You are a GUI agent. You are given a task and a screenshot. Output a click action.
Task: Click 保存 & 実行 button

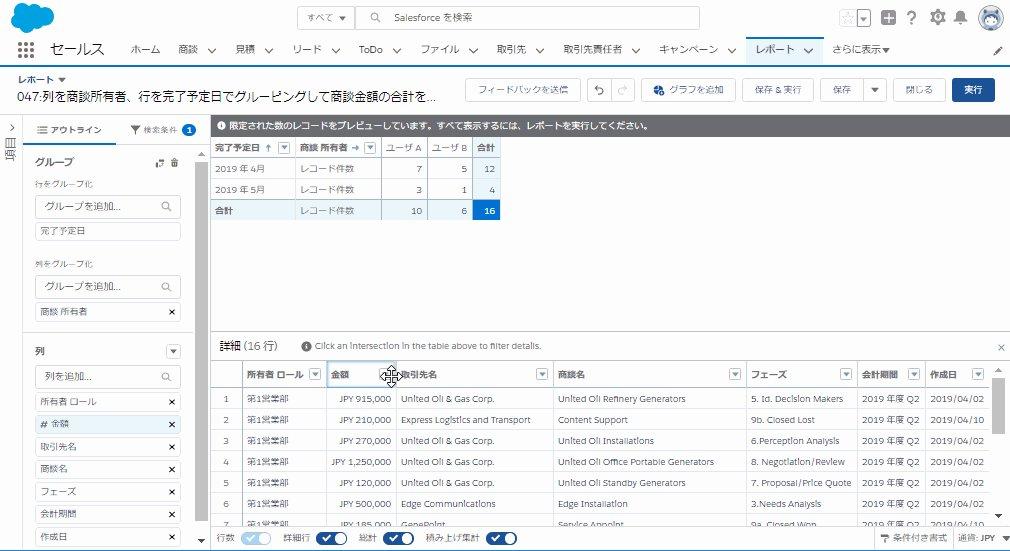(778, 90)
